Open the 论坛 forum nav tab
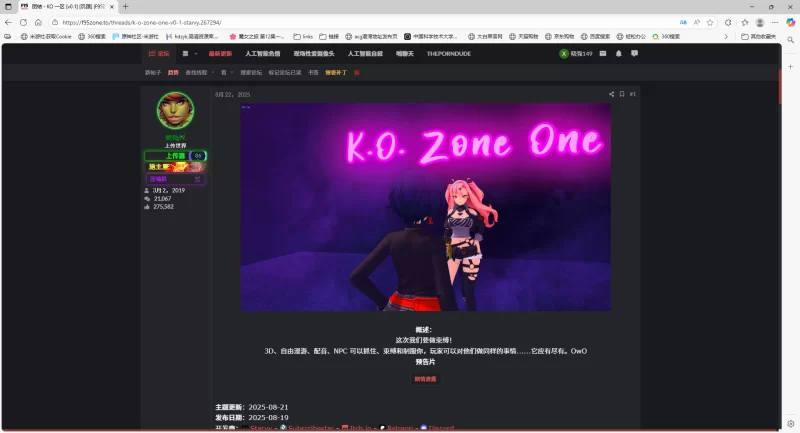Screen dimensions: 800x433 tap(159, 54)
